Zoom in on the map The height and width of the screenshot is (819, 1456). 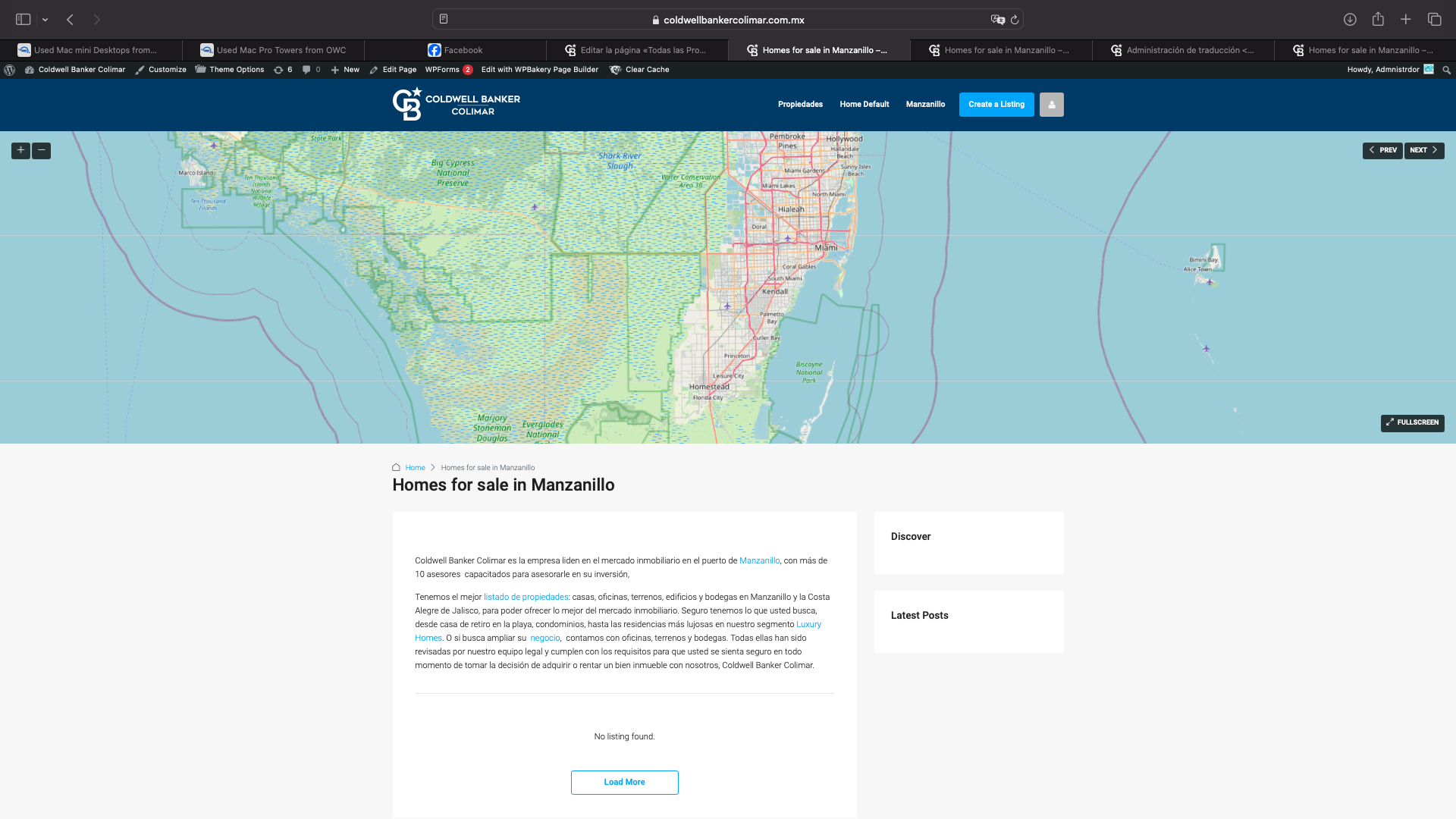pos(20,150)
